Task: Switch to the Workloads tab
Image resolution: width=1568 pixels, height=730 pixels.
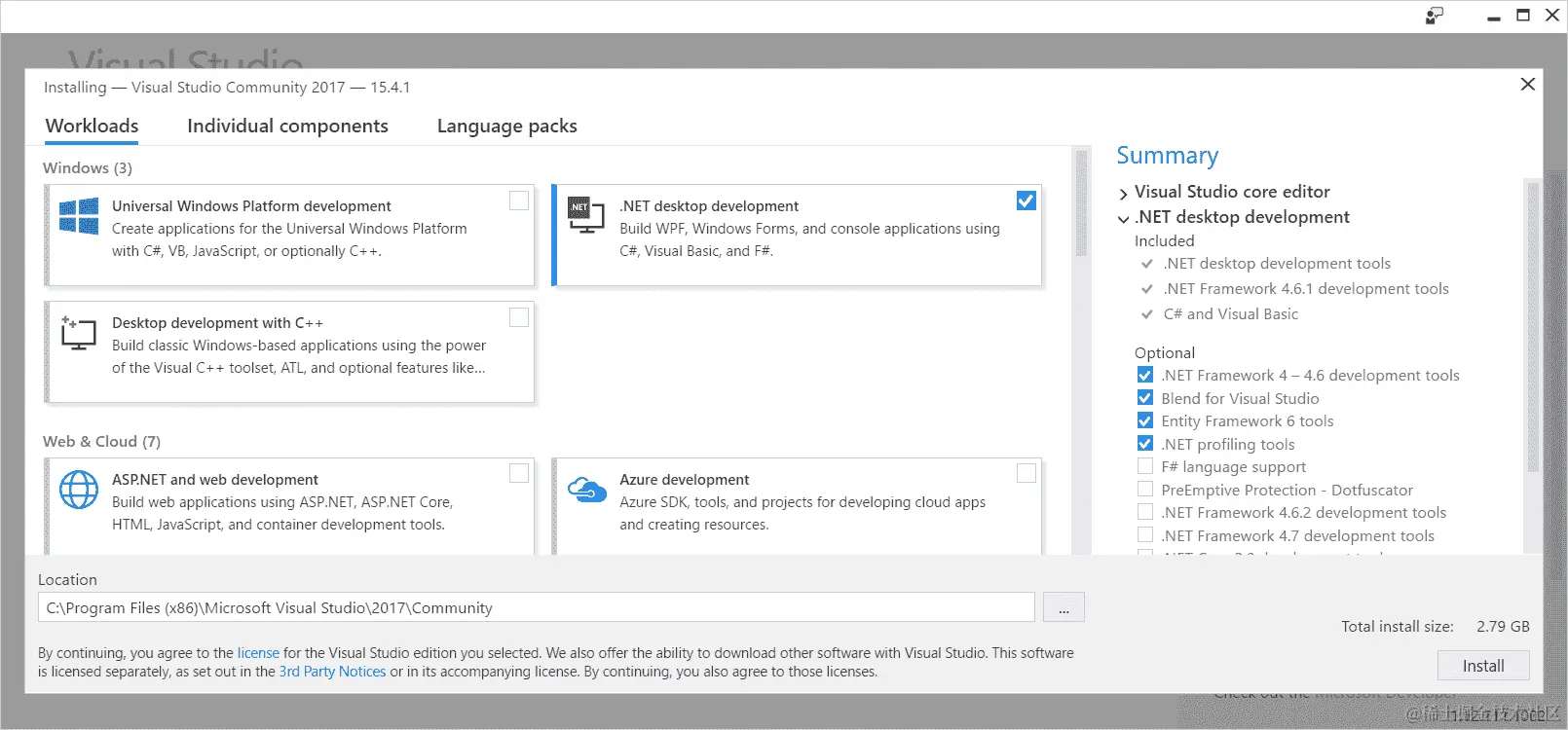Action: (92, 126)
